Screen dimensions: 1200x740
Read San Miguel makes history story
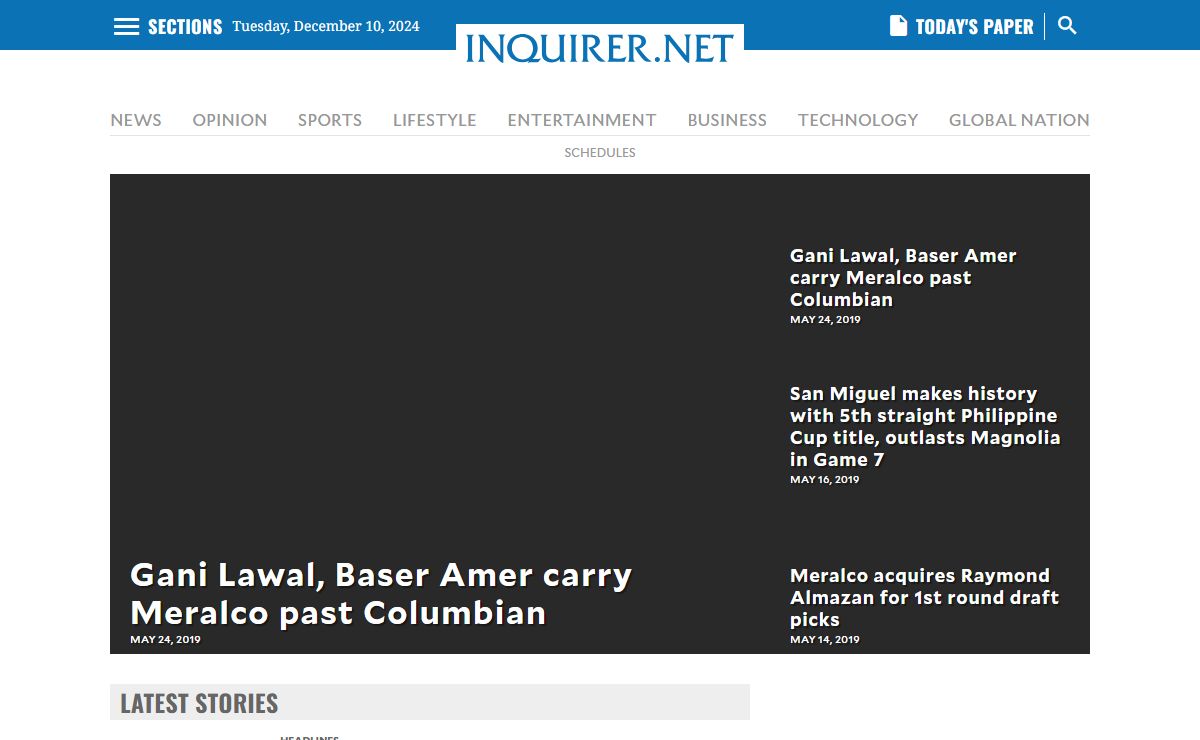coord(925,426)
